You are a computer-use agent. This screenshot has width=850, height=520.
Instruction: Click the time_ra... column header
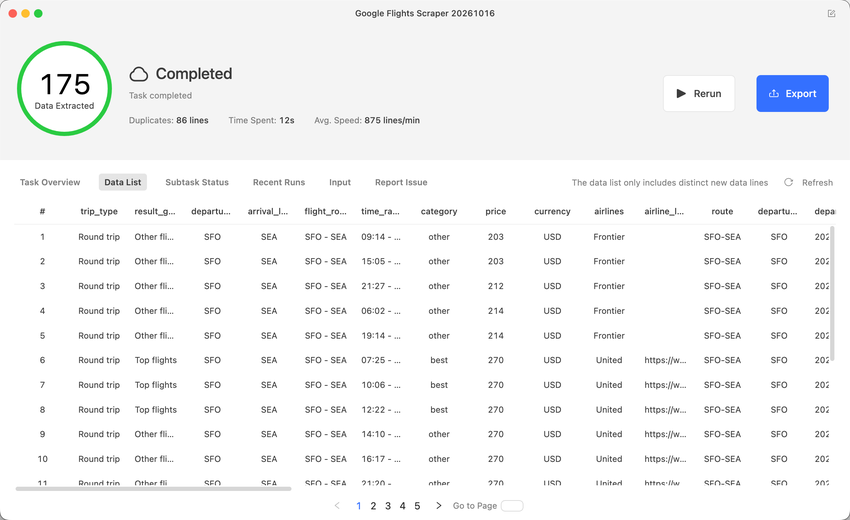tap(380, 211)
